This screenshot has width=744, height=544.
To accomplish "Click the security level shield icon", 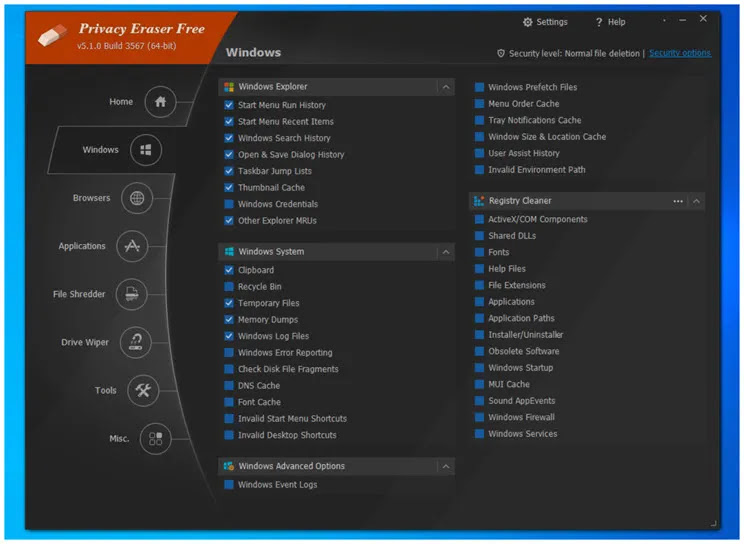I will (501, 54).
